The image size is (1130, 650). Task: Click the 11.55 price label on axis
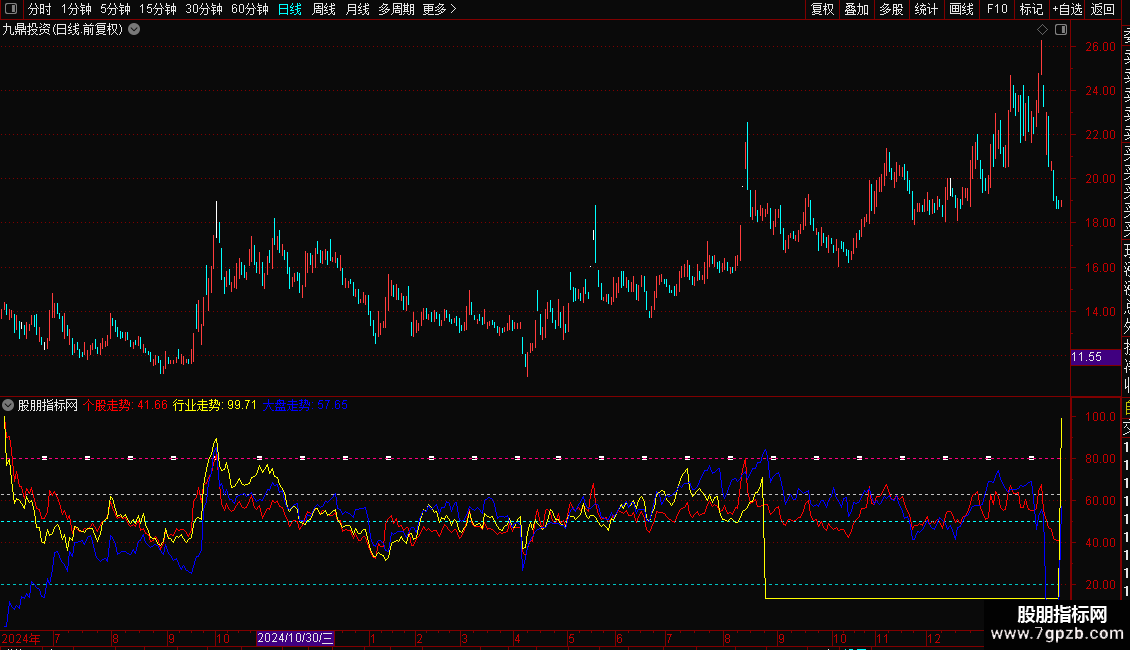(1087, 357)
